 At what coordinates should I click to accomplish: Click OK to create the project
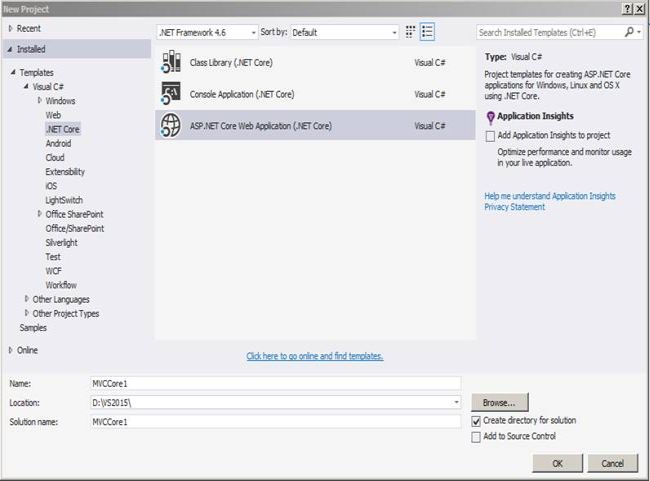558,463
